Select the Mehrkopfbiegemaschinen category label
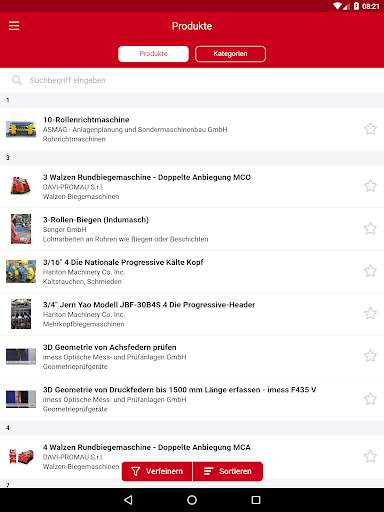The width and height of the screenshot is (384, 512). [83, 324]
